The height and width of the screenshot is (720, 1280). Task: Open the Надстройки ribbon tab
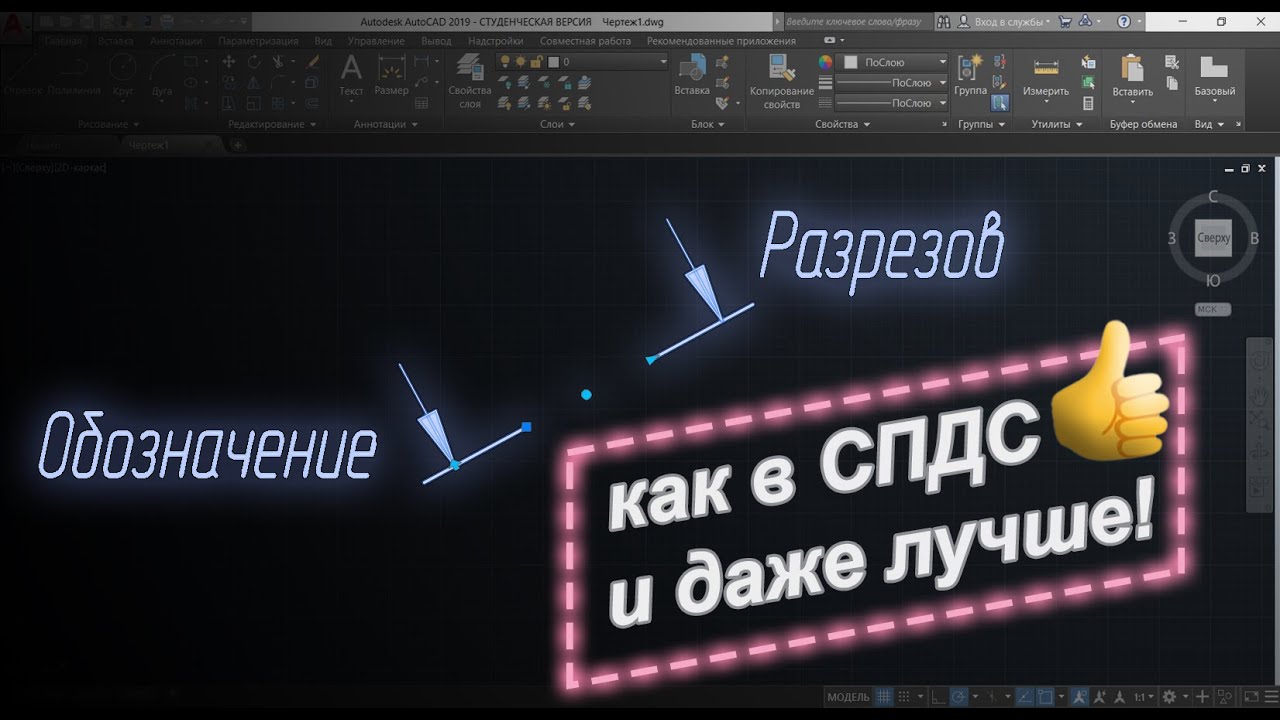(495, 41)
